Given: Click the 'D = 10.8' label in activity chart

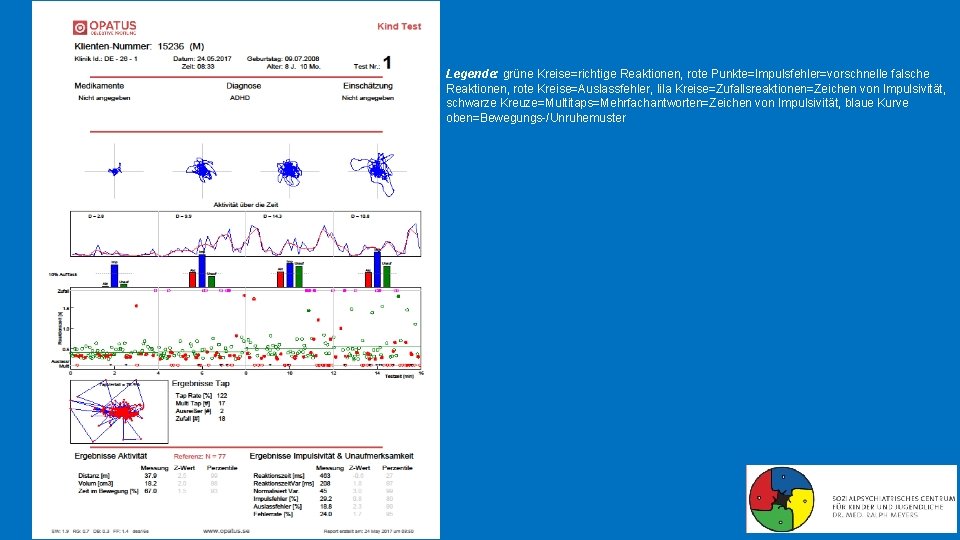Looking at the screenshot, I should 360,217.
